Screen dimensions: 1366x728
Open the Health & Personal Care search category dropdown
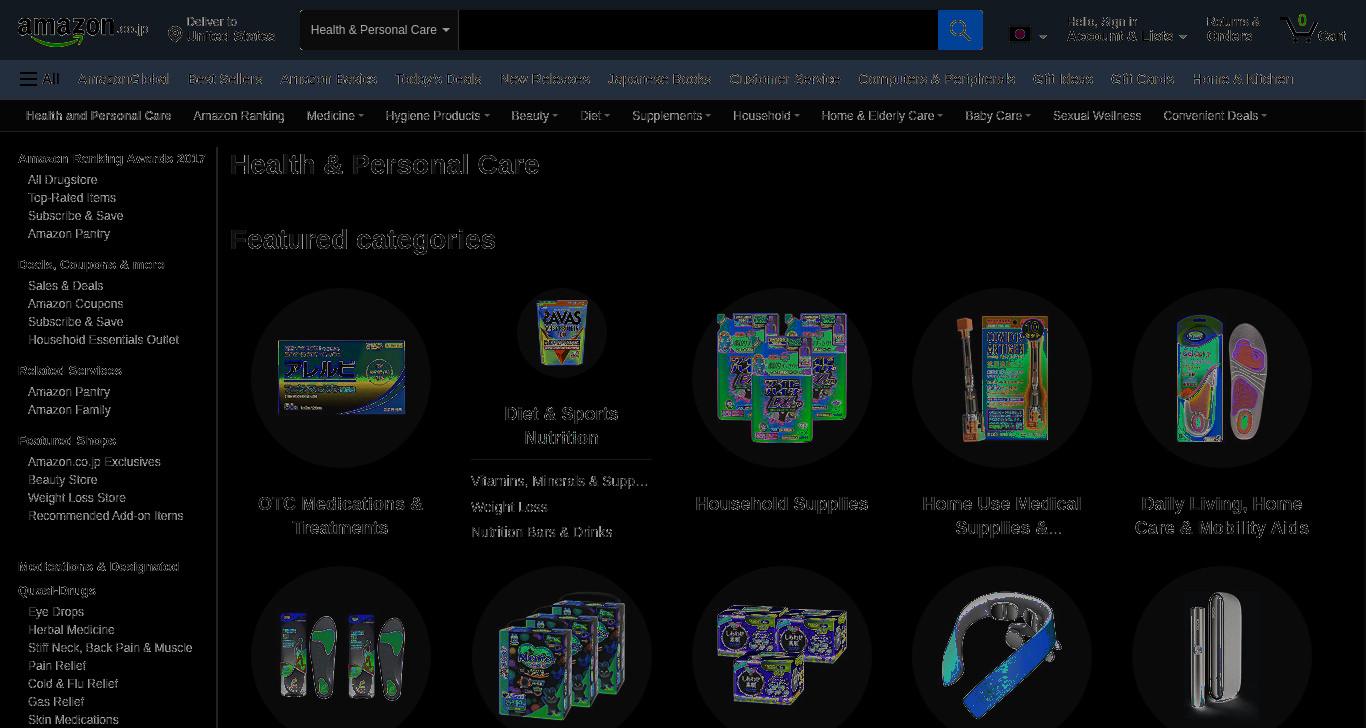379,30
